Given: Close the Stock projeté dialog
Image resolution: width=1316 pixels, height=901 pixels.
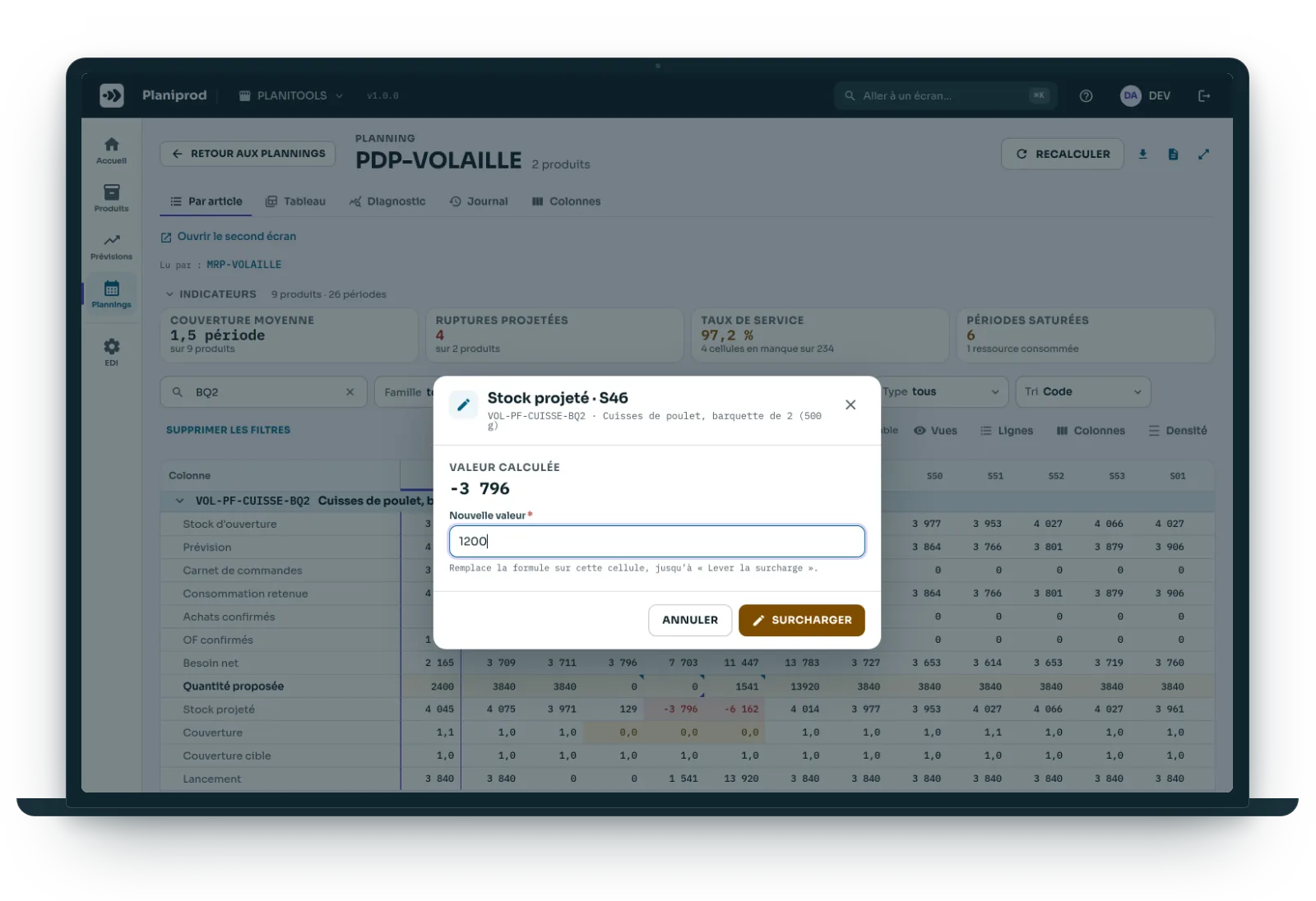Looking at the screenshot, I should pos(850,404).
